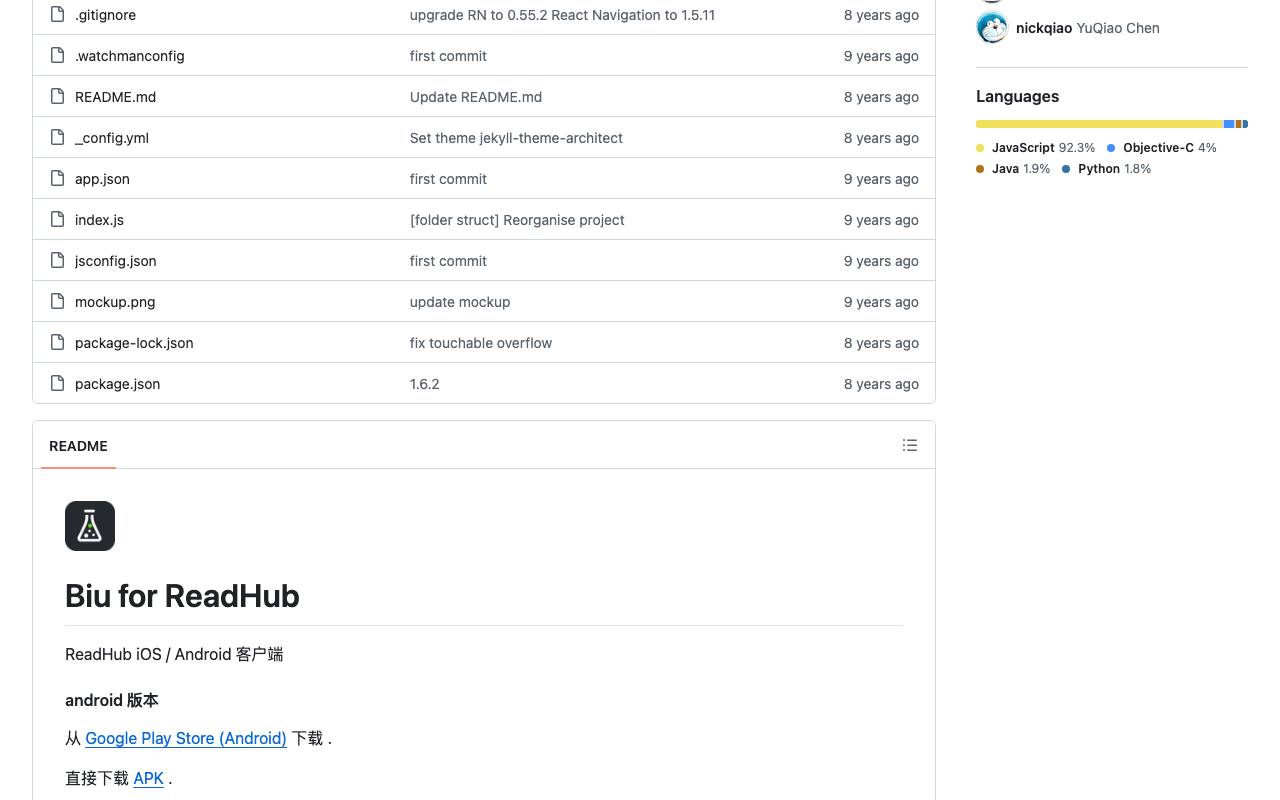Click the file icon beside README.md
Viewport: 1280px width, 800px height.
(58, 97)
